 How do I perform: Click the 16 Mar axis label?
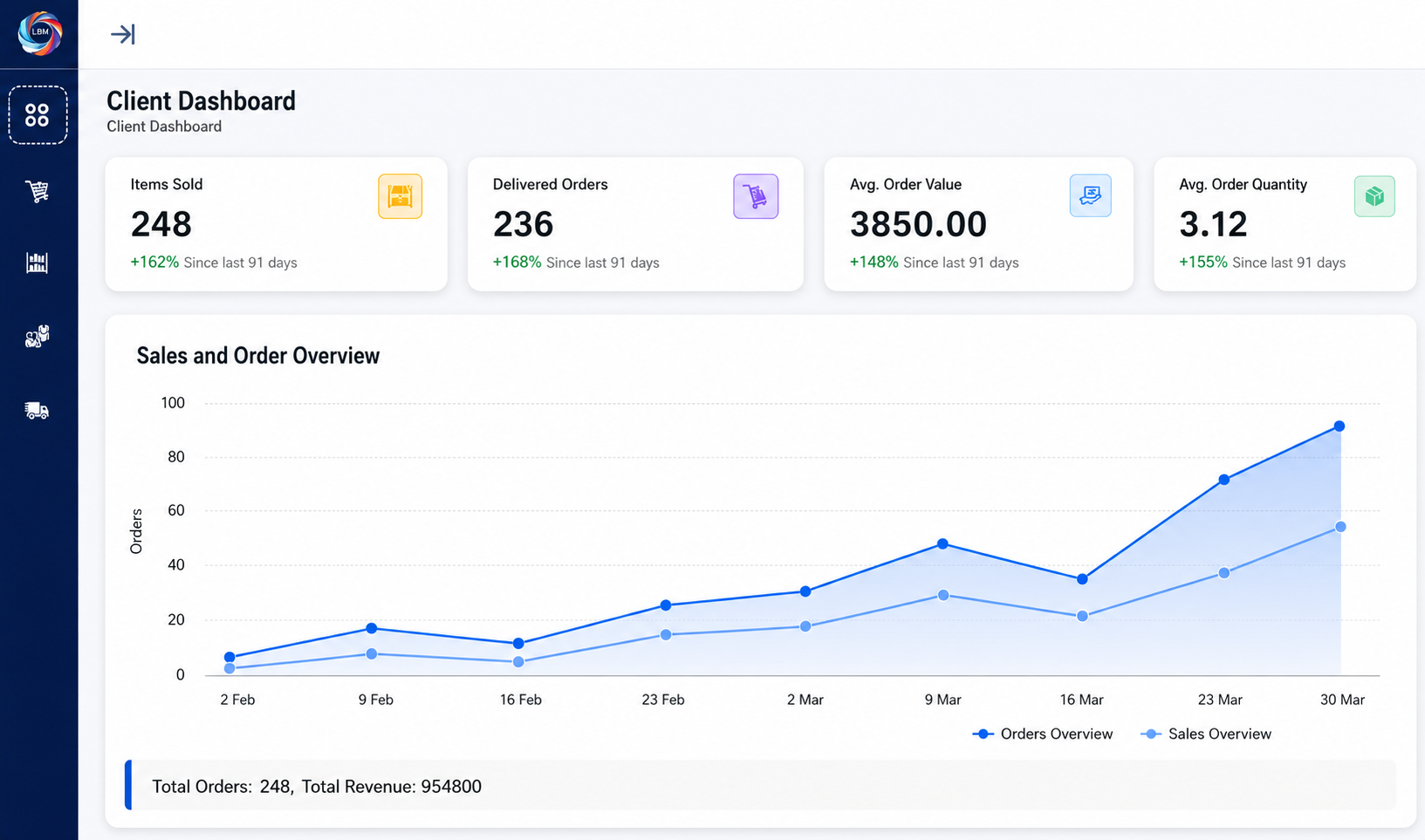tap(1081, 700)
